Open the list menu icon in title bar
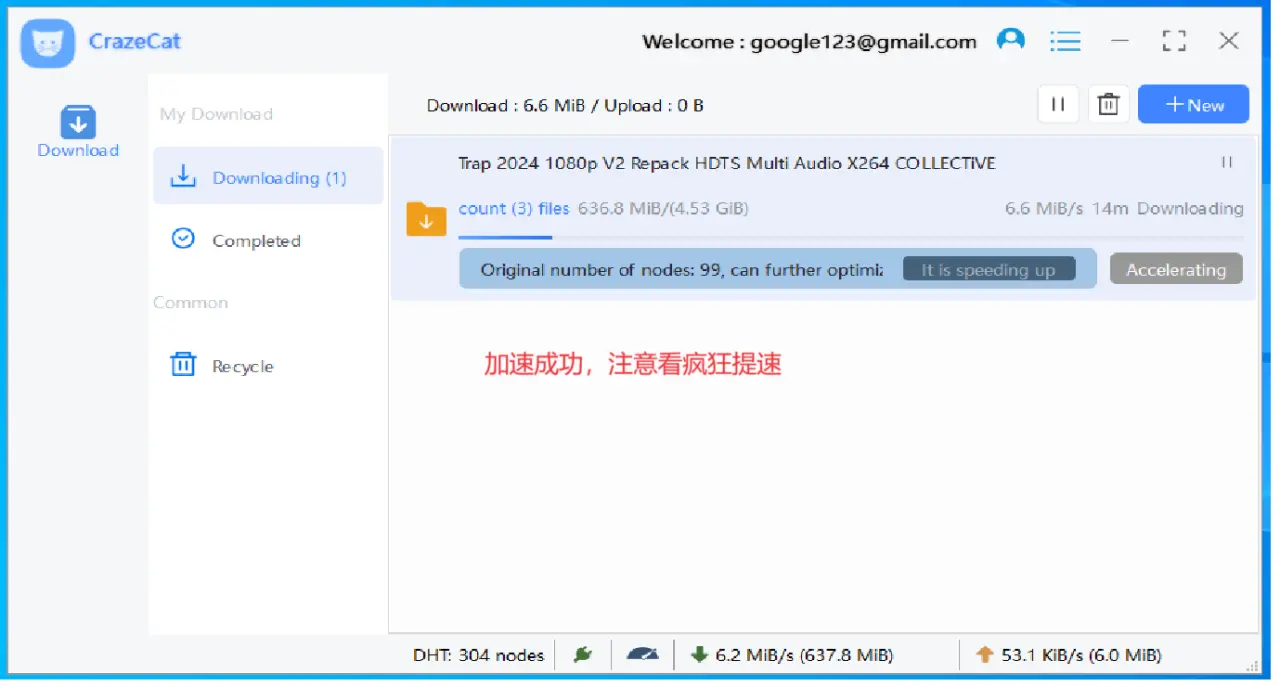Image resolution: width=1280 pixels, height=686 pixels. [x=1065, y=41]
